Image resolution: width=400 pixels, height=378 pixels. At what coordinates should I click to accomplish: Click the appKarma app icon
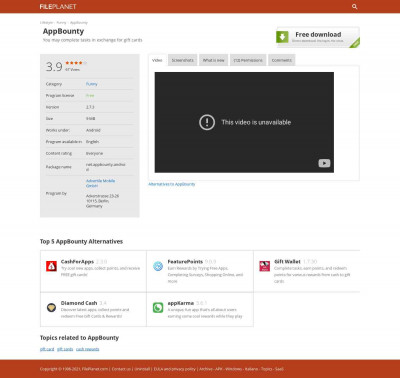click(158, 307)
